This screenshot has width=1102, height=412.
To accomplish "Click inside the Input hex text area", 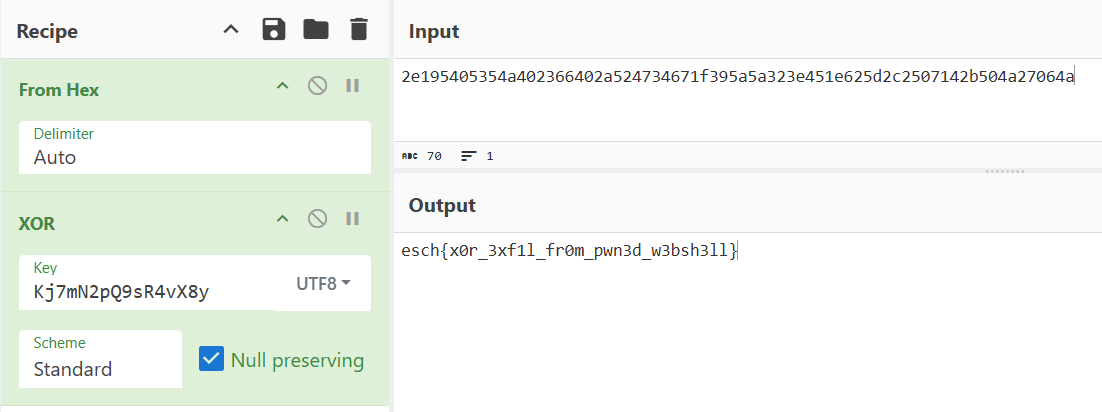I will coord(748,100).
